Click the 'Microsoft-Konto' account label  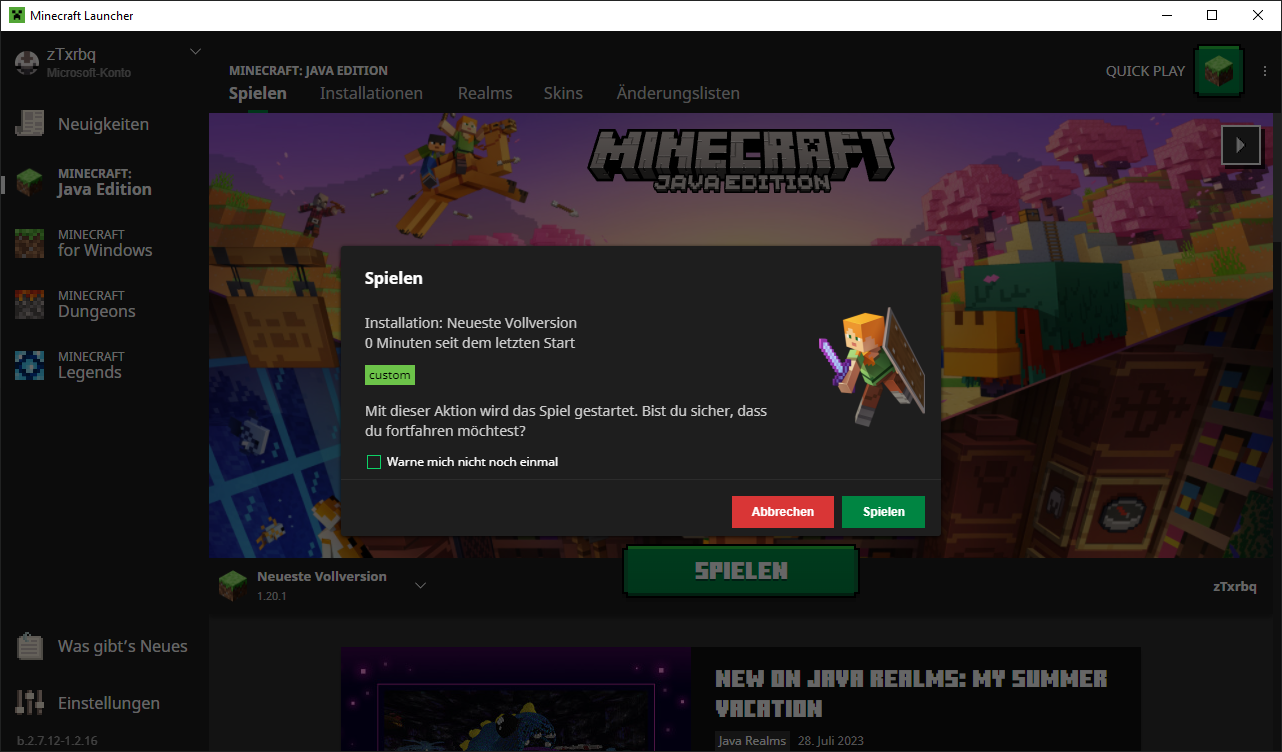pyautogui.click(x=89, y=72)
